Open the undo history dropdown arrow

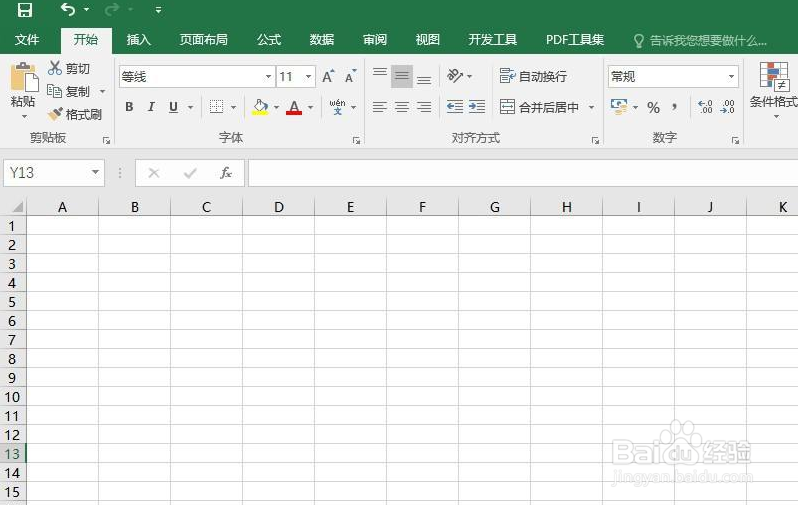click(87, 10)
